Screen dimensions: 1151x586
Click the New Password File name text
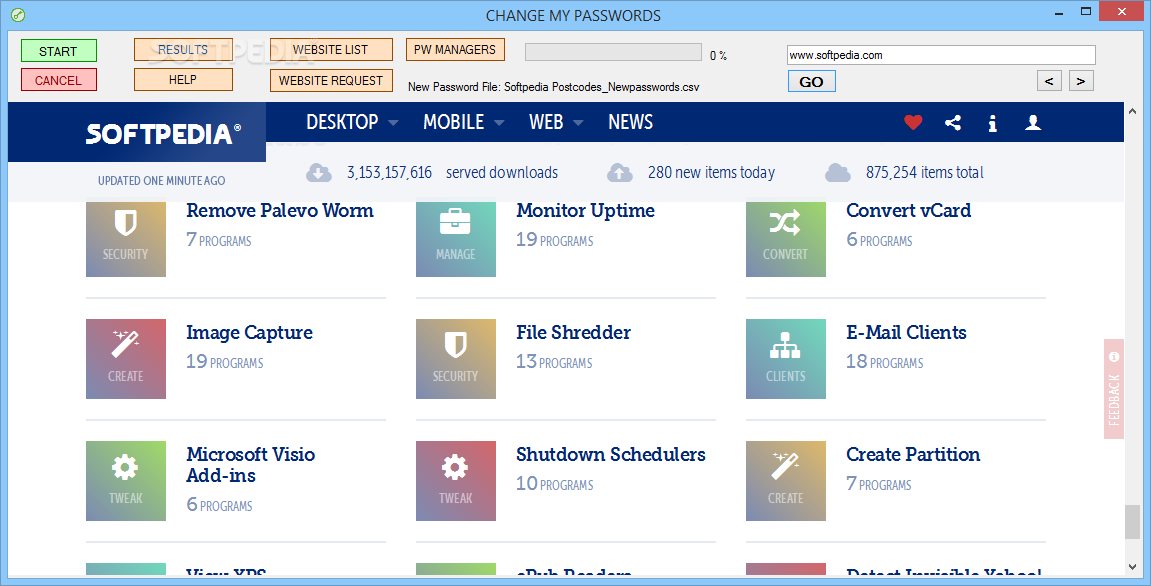[553, 87]
